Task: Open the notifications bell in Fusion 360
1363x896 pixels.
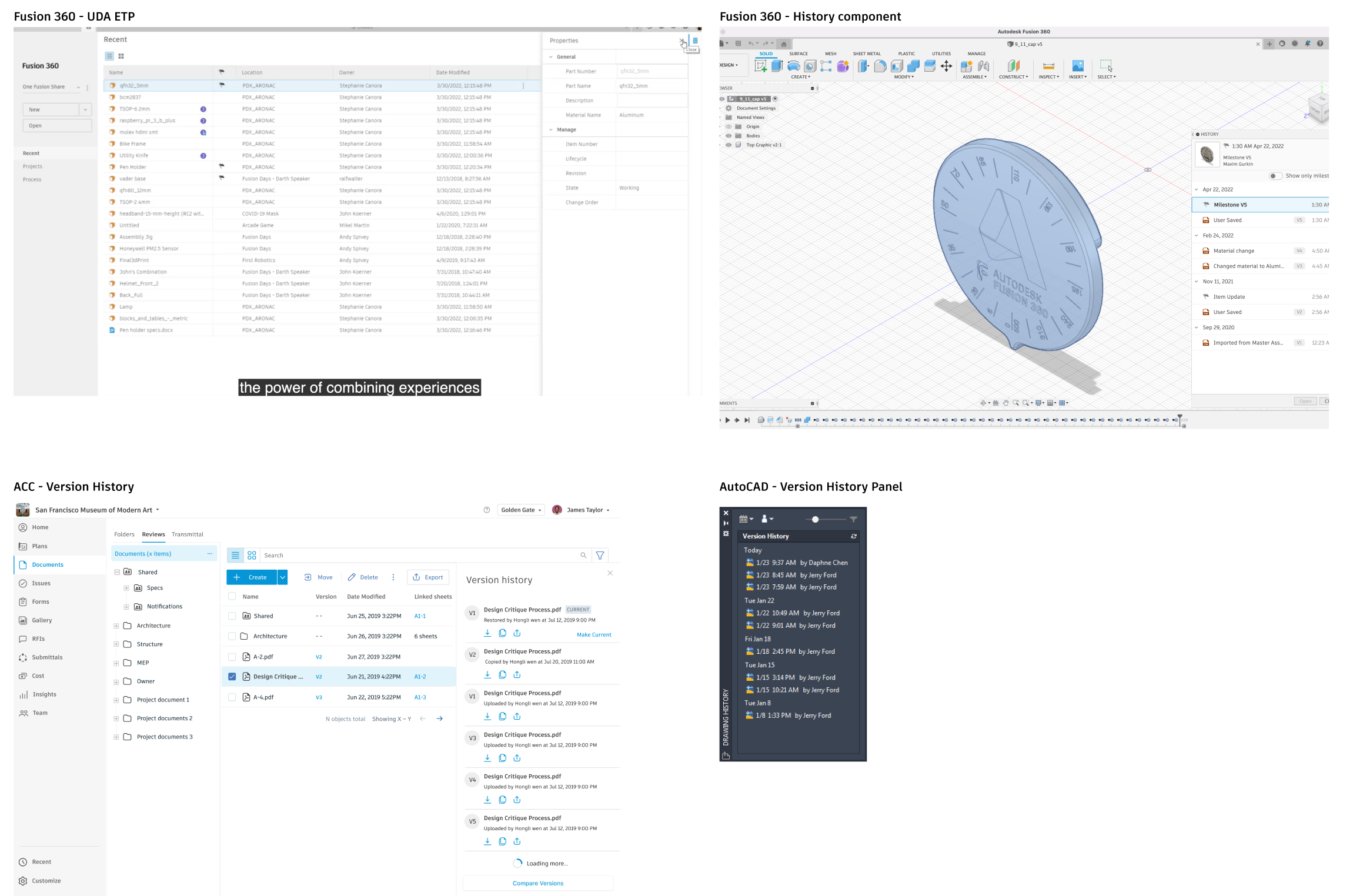Action: pyautogui.click(x=1307, y=44)
